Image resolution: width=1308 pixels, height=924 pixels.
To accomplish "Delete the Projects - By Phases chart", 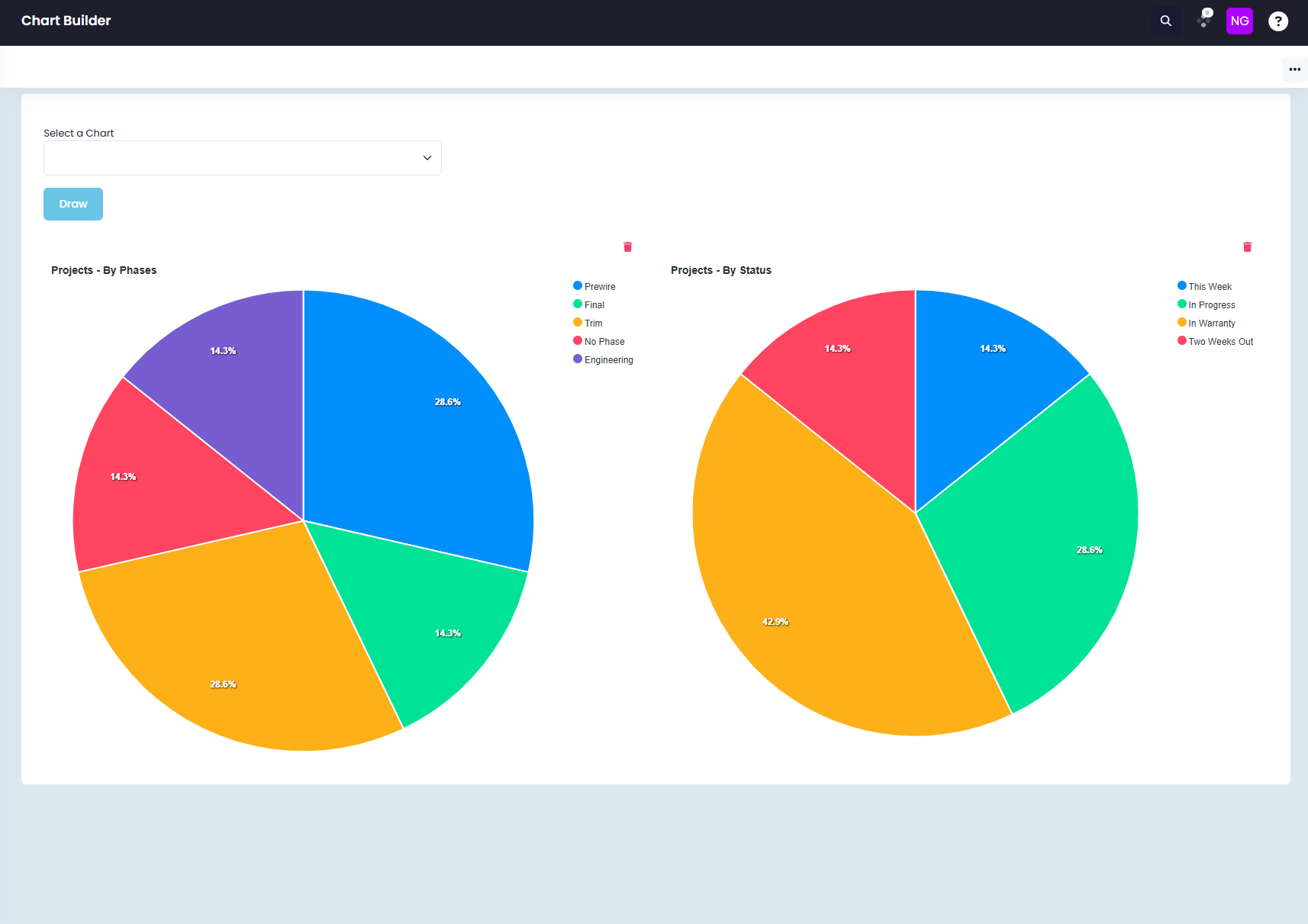I will (x=627, y=246).
